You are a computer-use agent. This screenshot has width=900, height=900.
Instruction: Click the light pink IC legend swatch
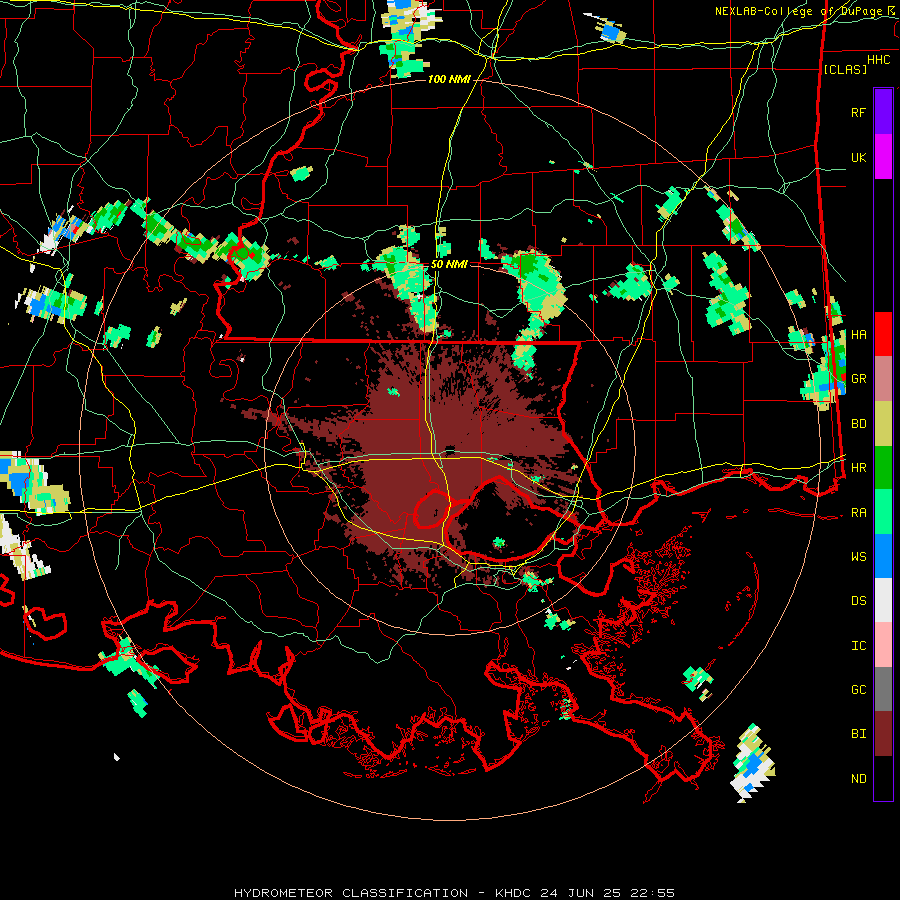883,645
